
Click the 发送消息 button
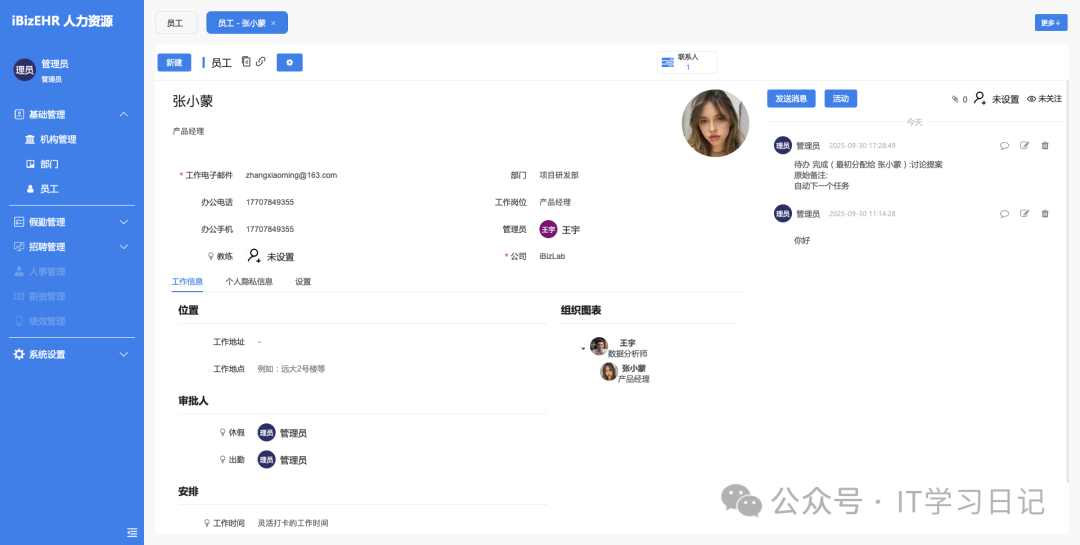coord(791,99)
